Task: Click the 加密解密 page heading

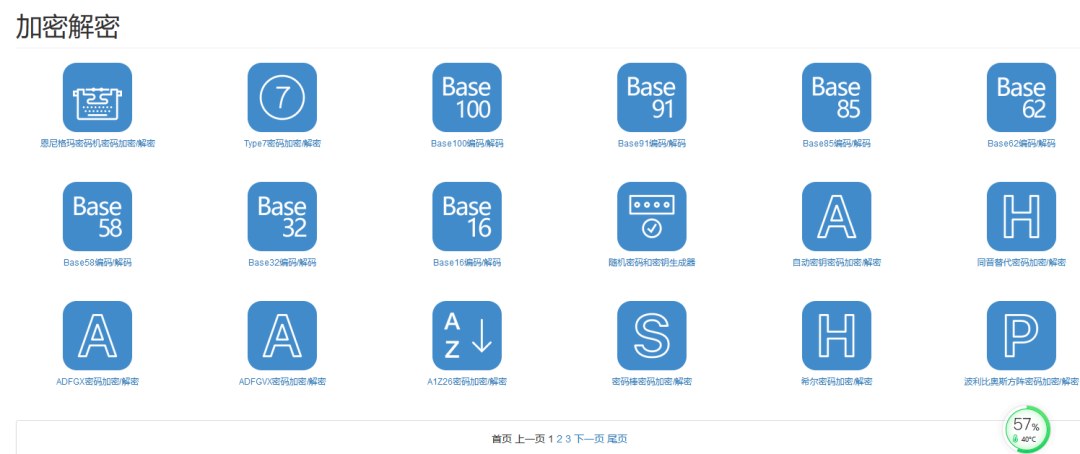Action: coord(68,27)
